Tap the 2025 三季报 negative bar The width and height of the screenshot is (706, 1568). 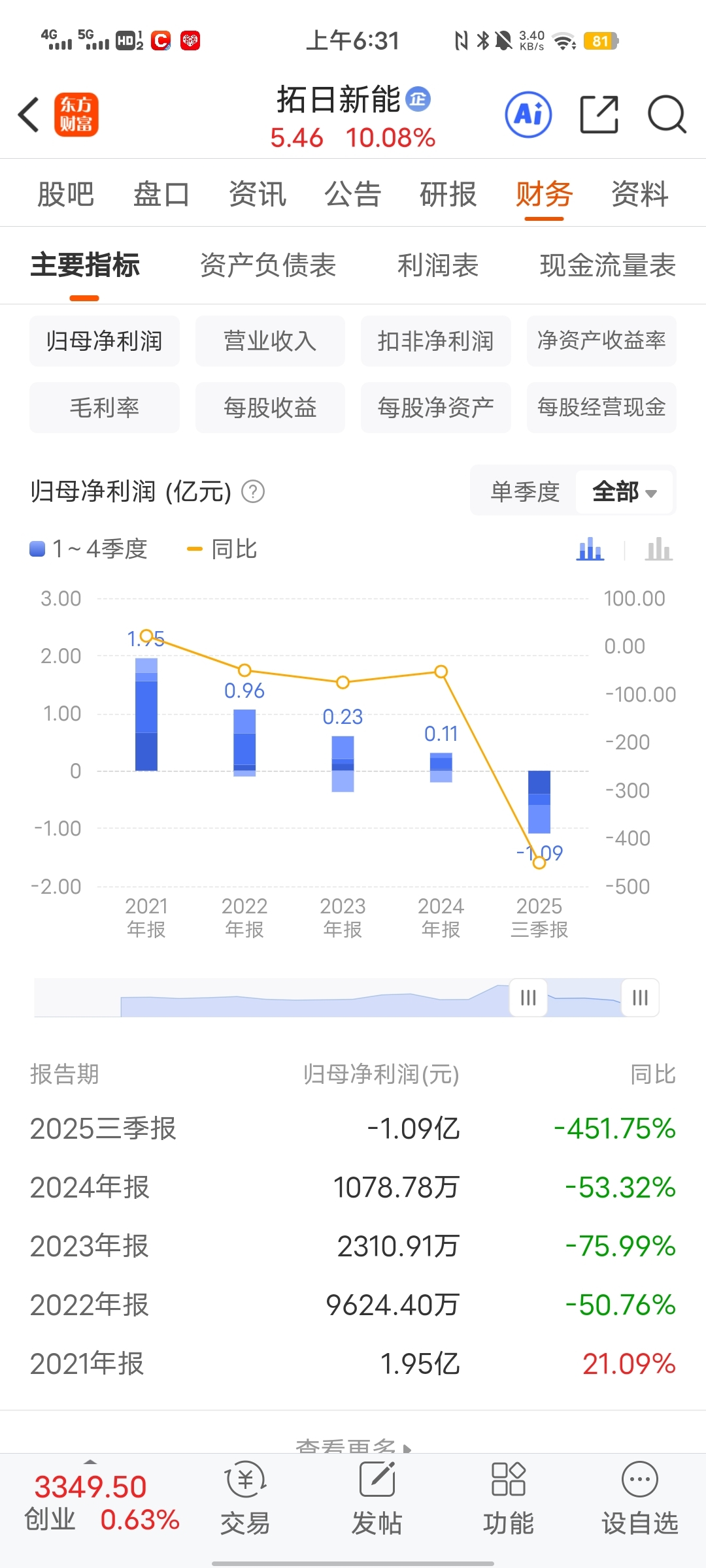[x=539, y=802]
